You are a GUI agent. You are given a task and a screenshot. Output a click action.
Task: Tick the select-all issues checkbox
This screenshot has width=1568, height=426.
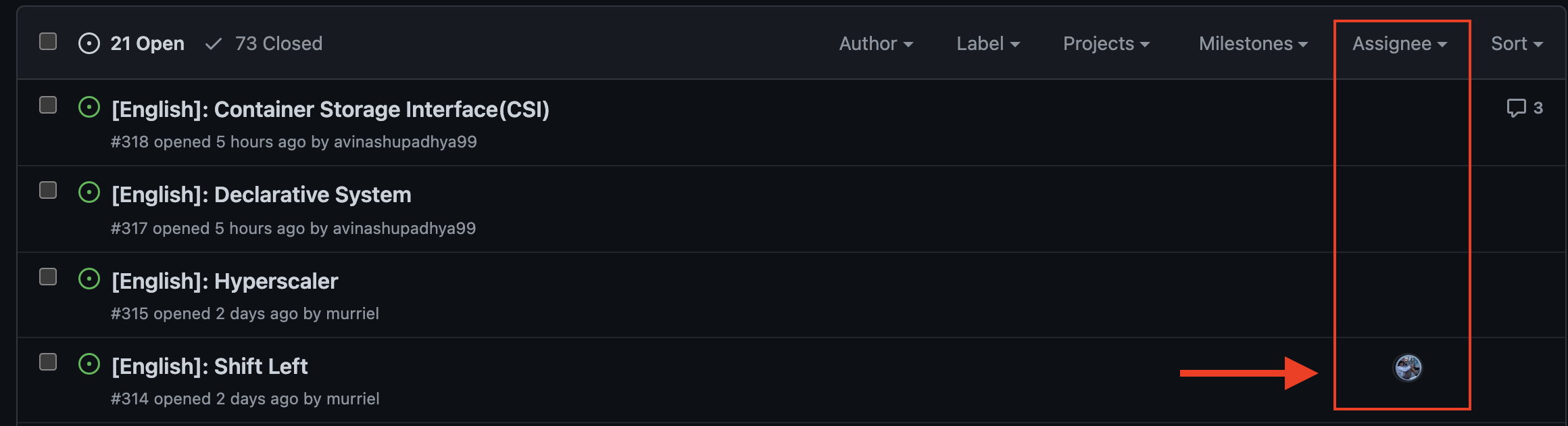[x=48, y=42]
